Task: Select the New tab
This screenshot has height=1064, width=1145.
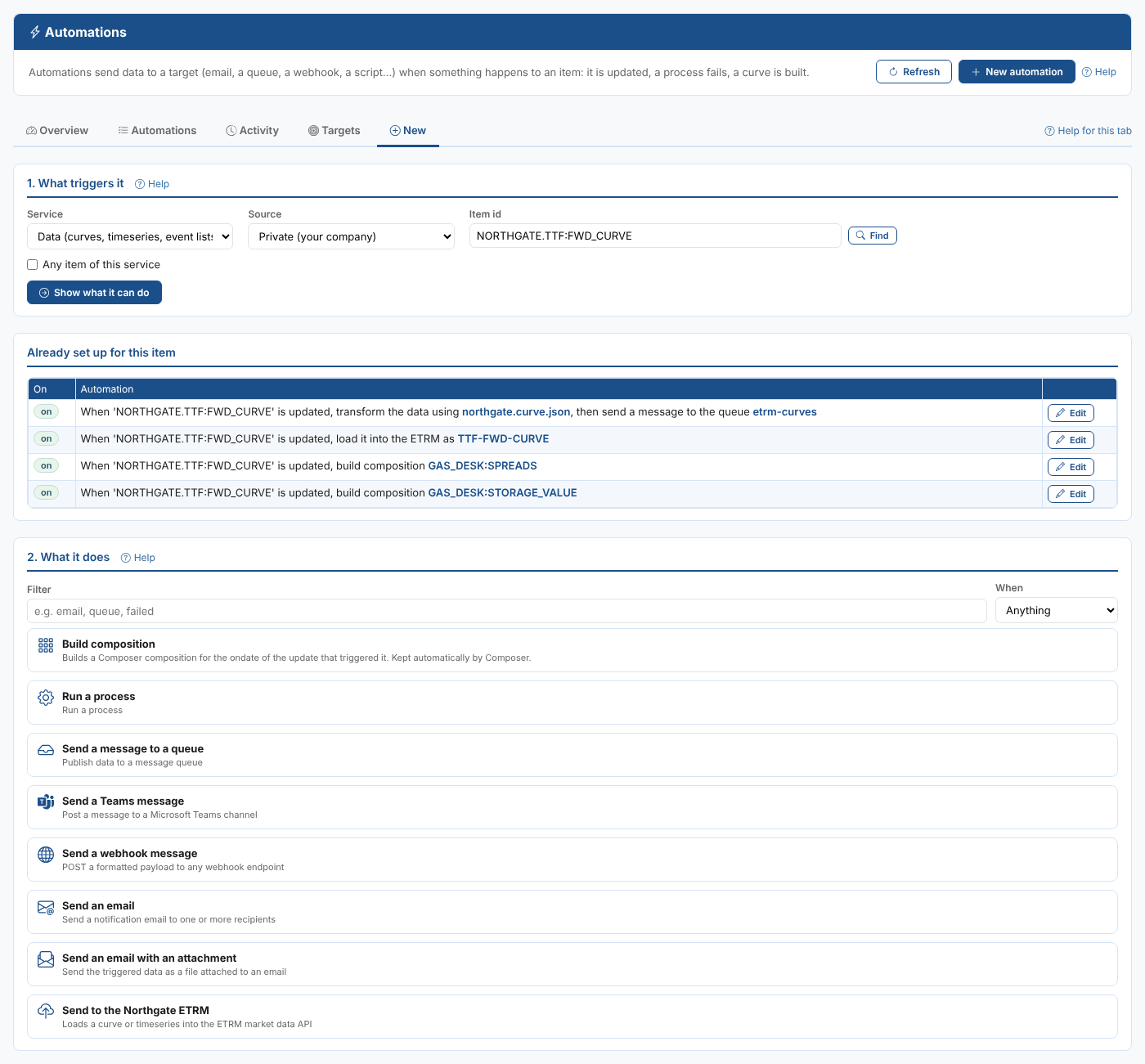Action: 407,131
